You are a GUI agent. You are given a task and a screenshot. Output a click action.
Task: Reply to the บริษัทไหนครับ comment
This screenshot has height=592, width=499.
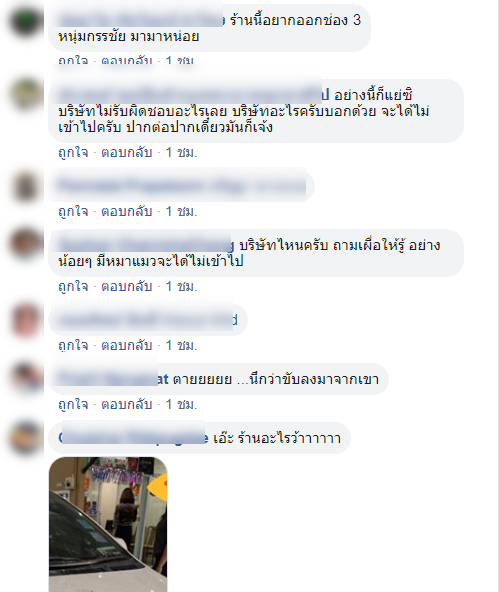(127, 287)
